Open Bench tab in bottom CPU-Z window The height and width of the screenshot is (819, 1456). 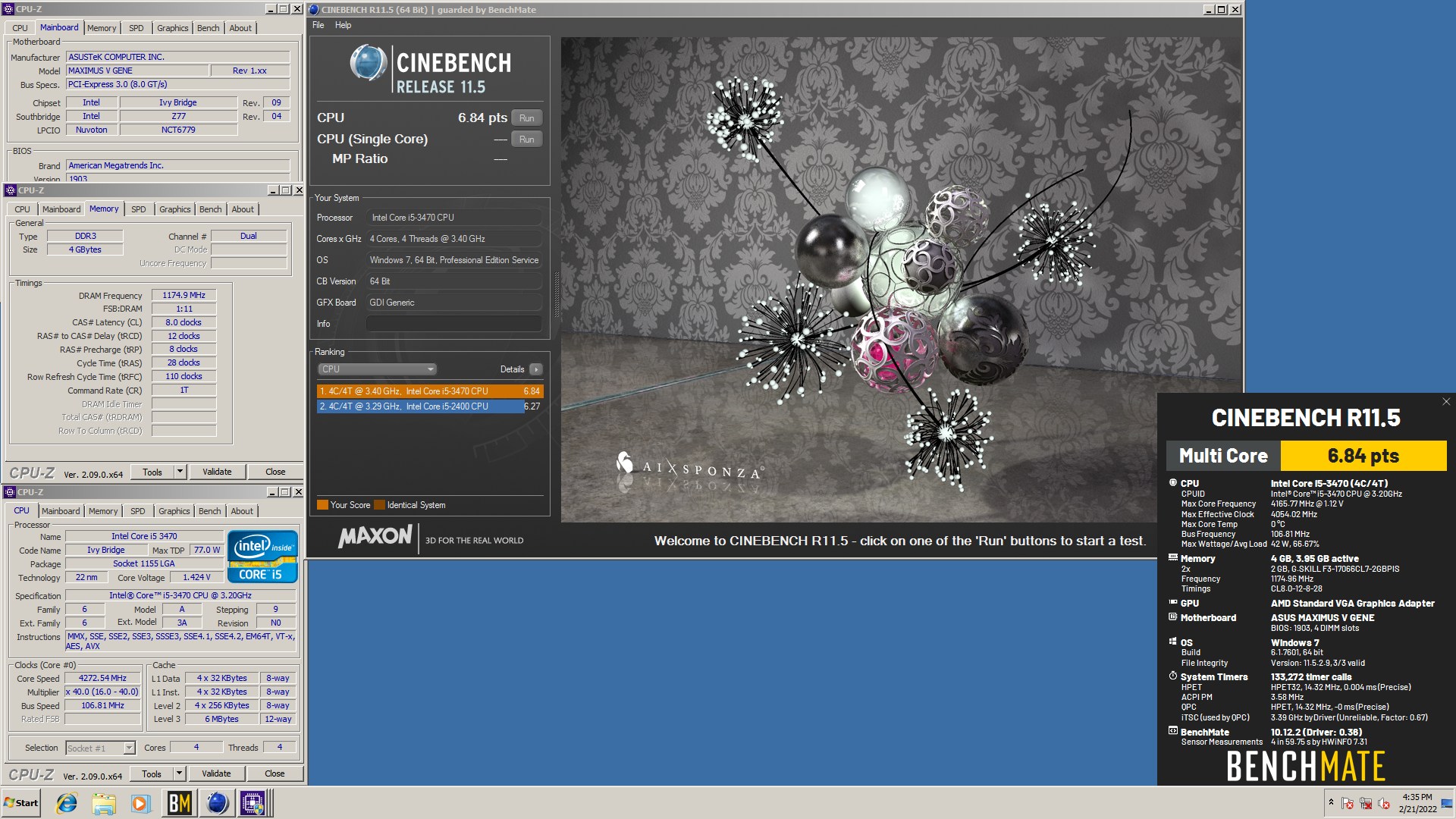(210, 511)
